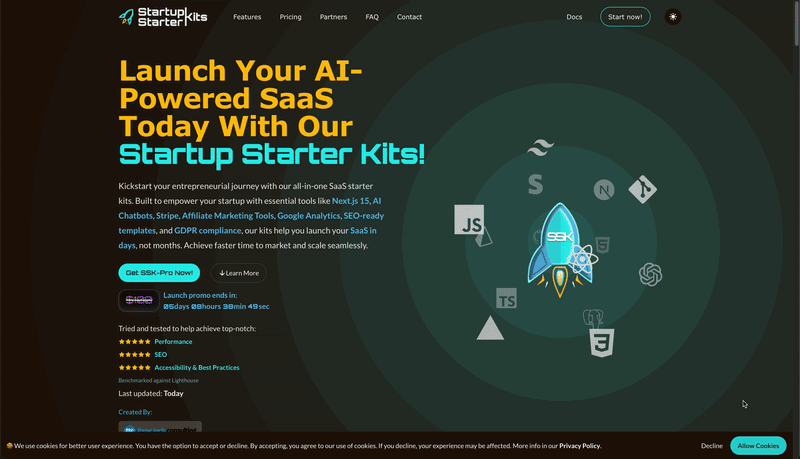This screenshot has width=800, height=459.
Task: Allow Cookies in the cookie banner
Action: pyautogui.click(x=758, y=446)
